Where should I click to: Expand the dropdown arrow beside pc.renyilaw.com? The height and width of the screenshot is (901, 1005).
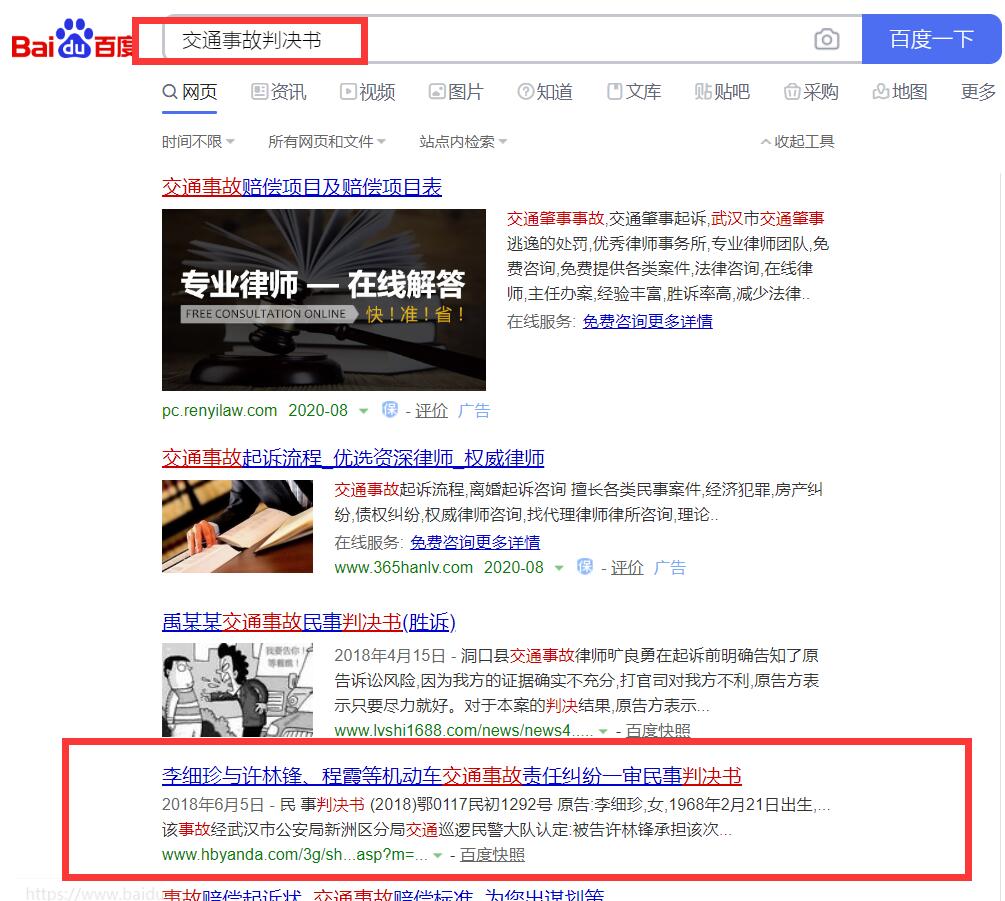[363, 411]
